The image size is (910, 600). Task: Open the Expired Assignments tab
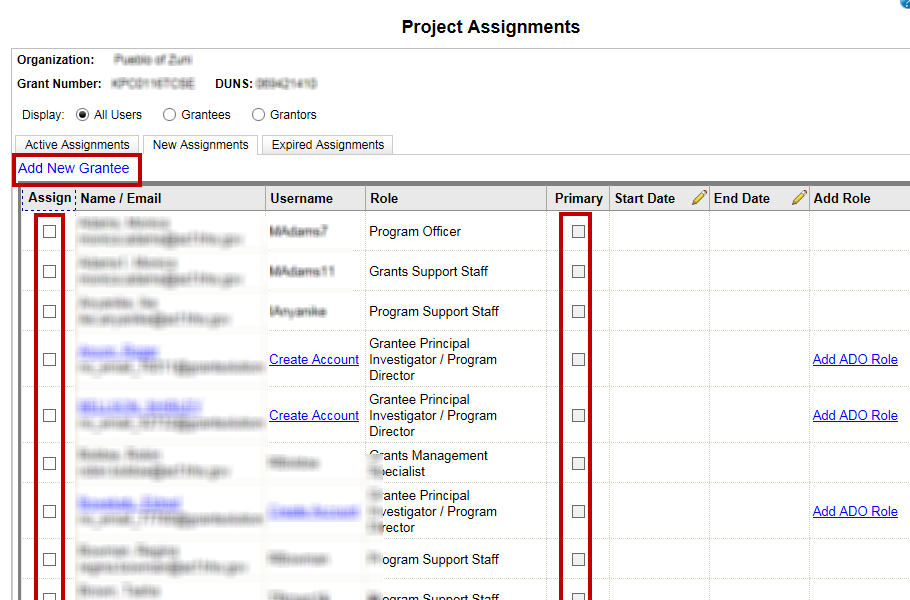click(x=327, y=145)
